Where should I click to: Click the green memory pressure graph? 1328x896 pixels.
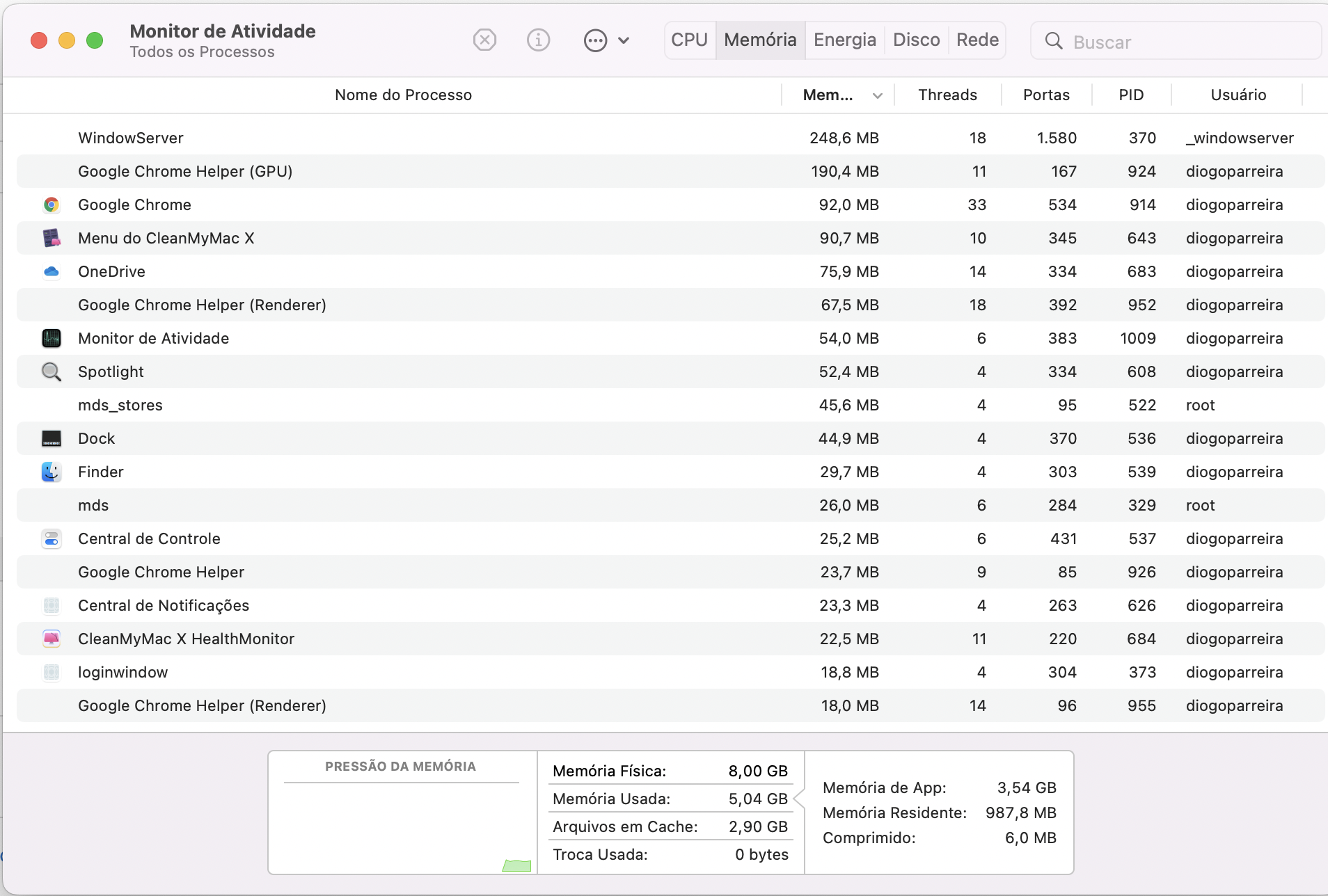(x=516, y=865)
